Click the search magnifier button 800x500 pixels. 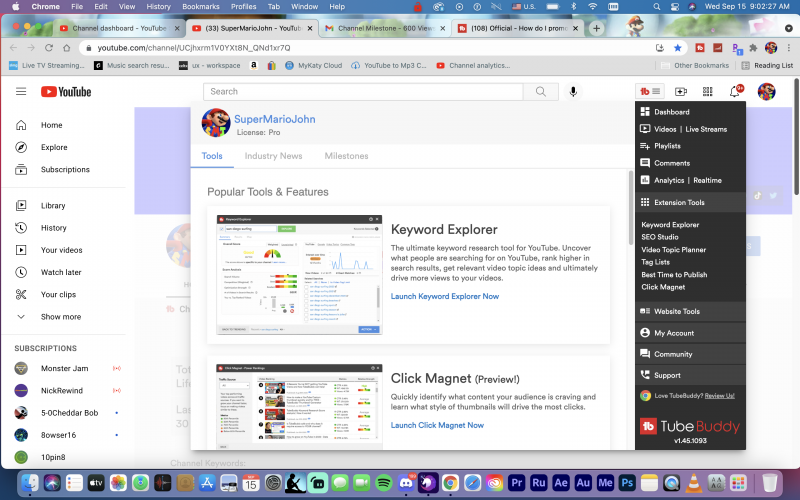click(541, 92)
